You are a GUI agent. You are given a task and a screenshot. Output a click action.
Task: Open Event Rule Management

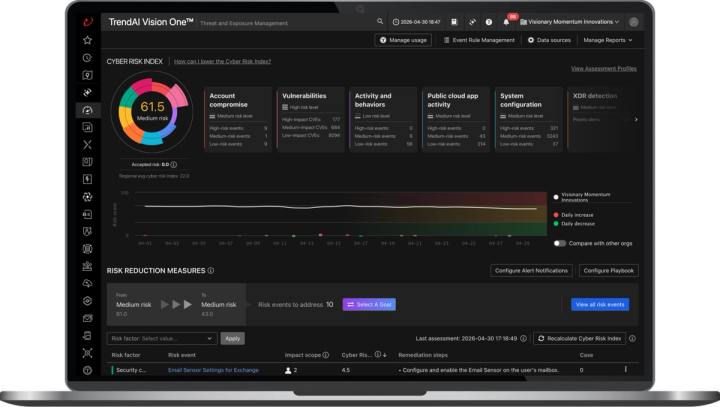pyautogui.click(x=479, y=40)
